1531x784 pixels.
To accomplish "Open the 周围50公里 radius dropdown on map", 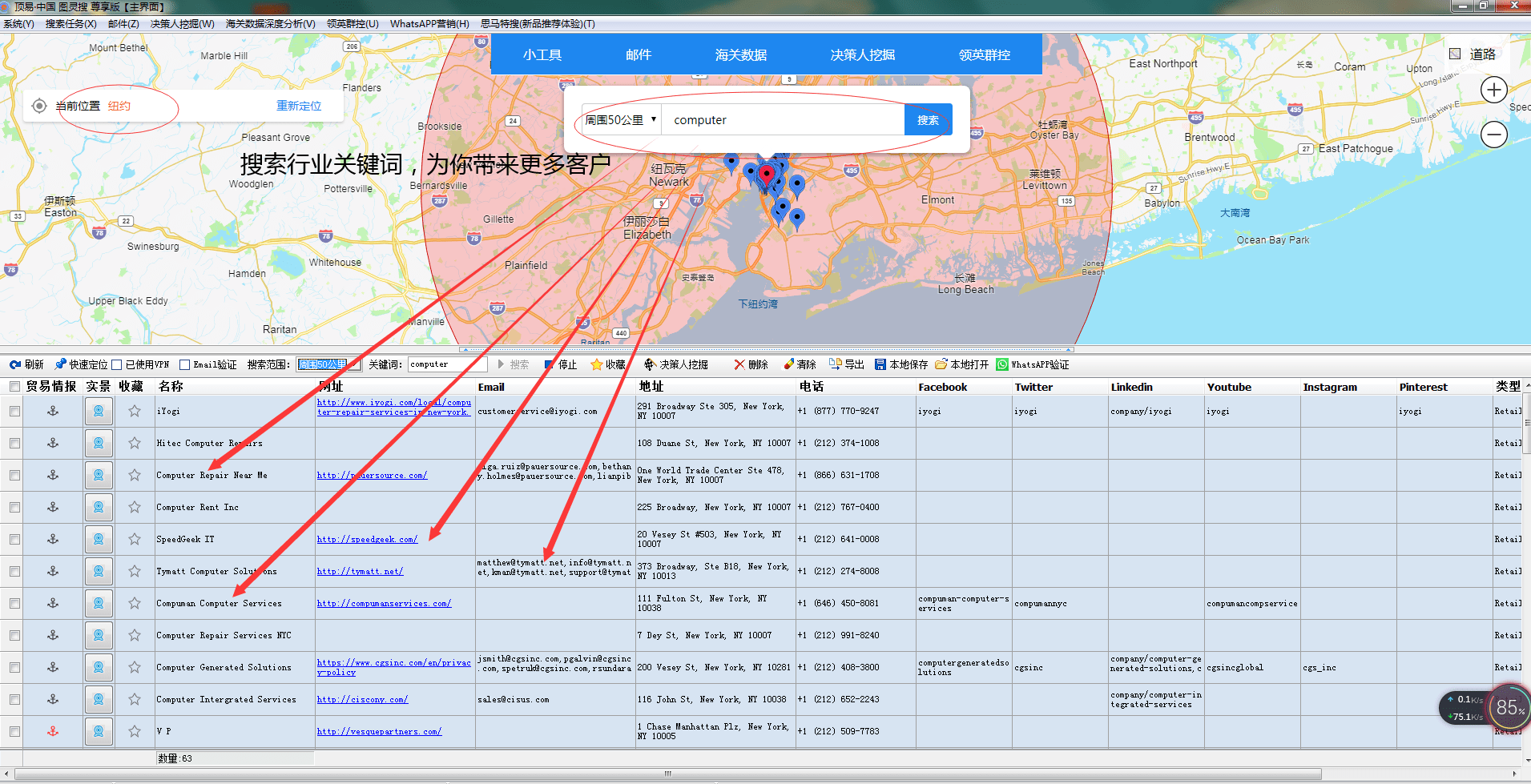I will pyautogui.click(x=621, y=120).
